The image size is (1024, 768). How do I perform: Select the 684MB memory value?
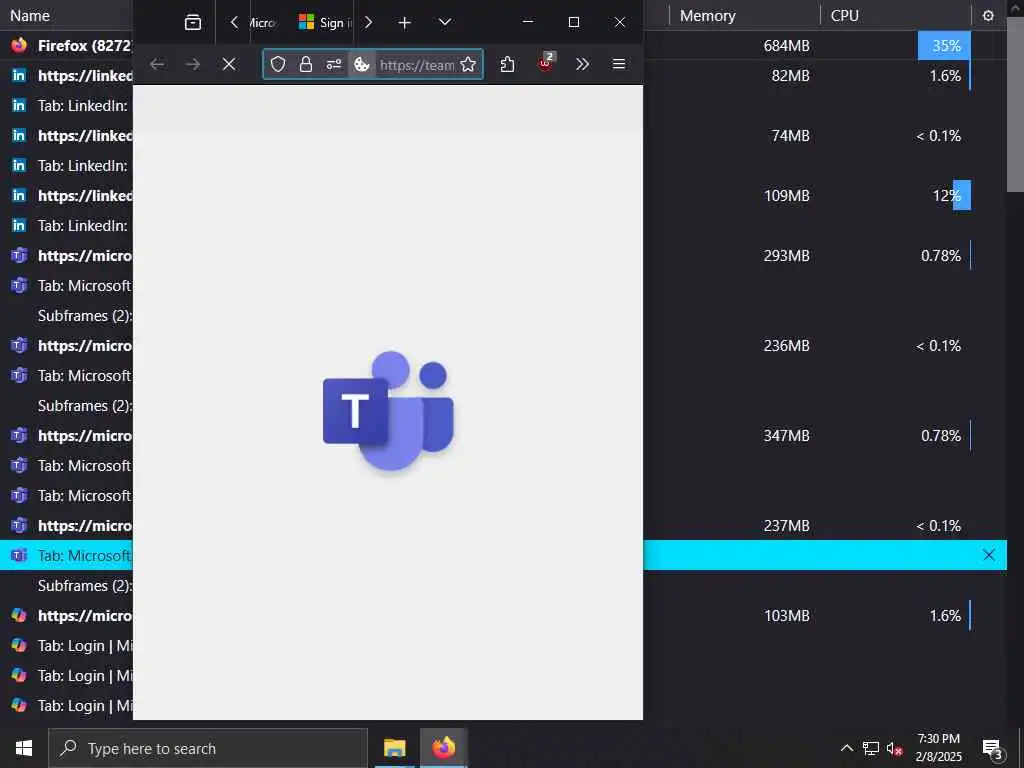click(x=786, y=46)
